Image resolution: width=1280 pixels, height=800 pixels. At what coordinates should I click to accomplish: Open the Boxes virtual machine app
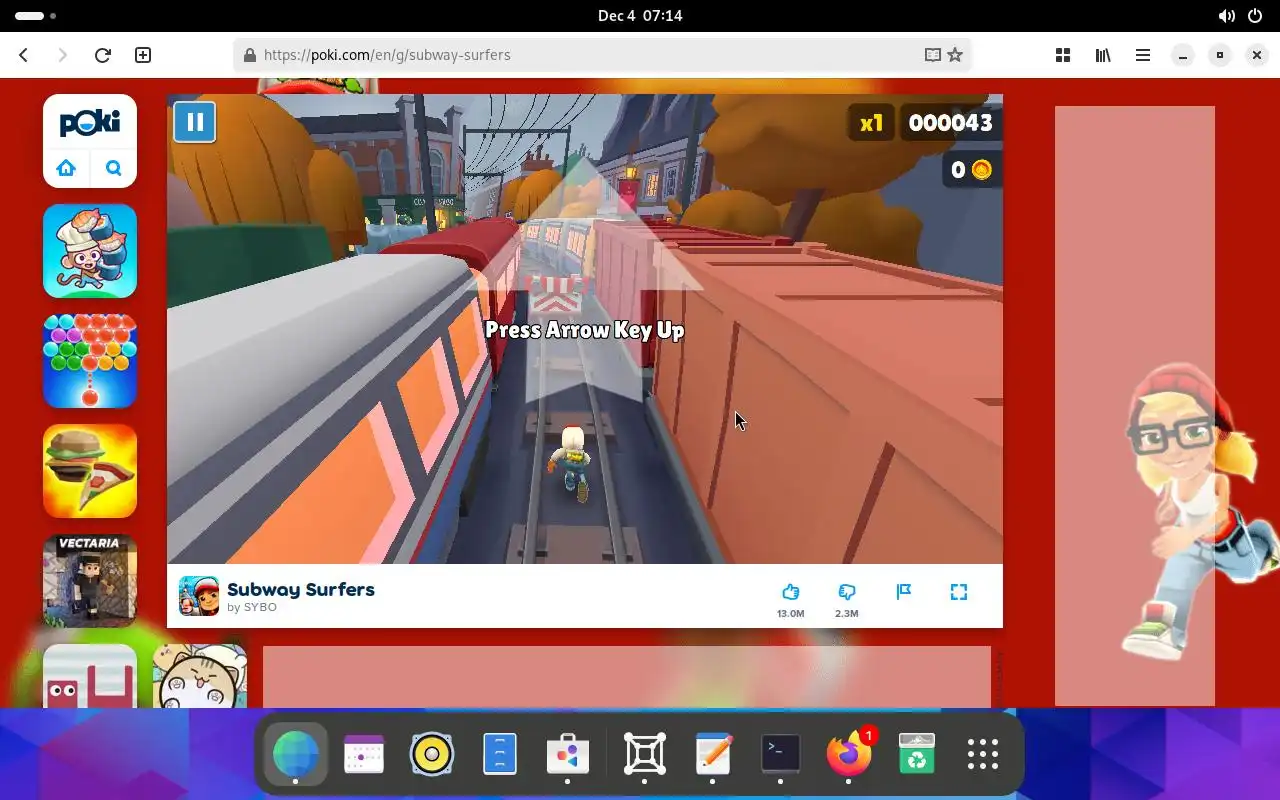click(645, 754)
